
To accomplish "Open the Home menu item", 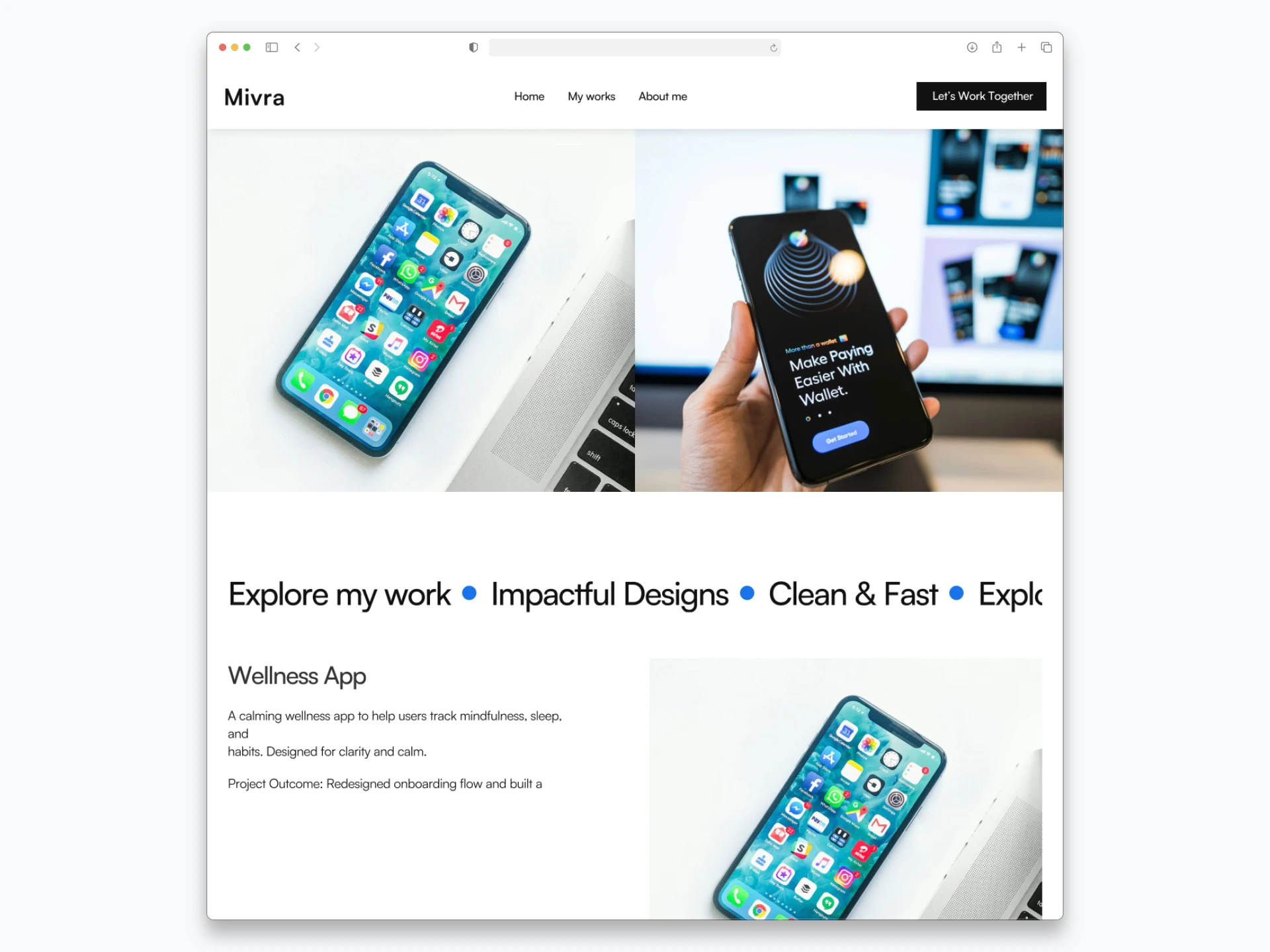I will pyautogui.click(x=529, y=97).
